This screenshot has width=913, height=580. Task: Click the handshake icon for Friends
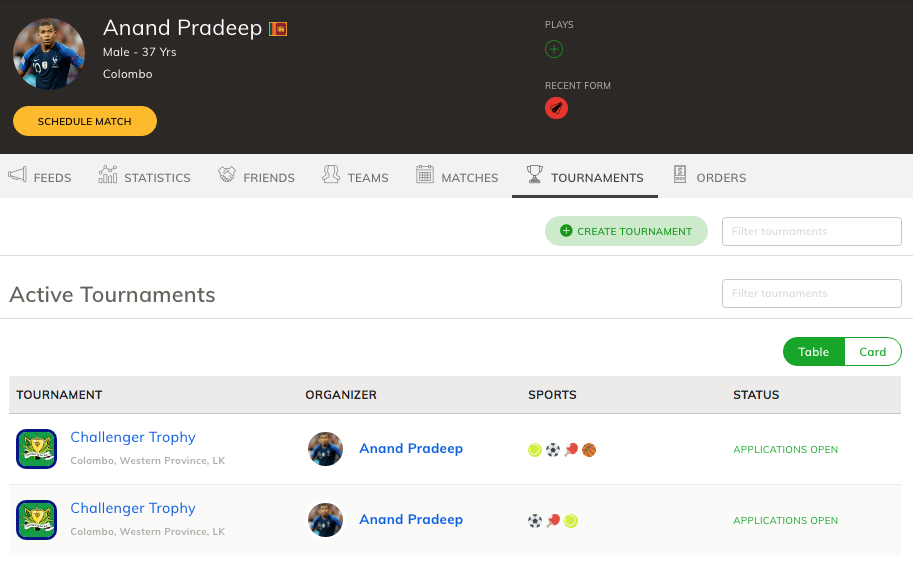click(x=227, y=174)
